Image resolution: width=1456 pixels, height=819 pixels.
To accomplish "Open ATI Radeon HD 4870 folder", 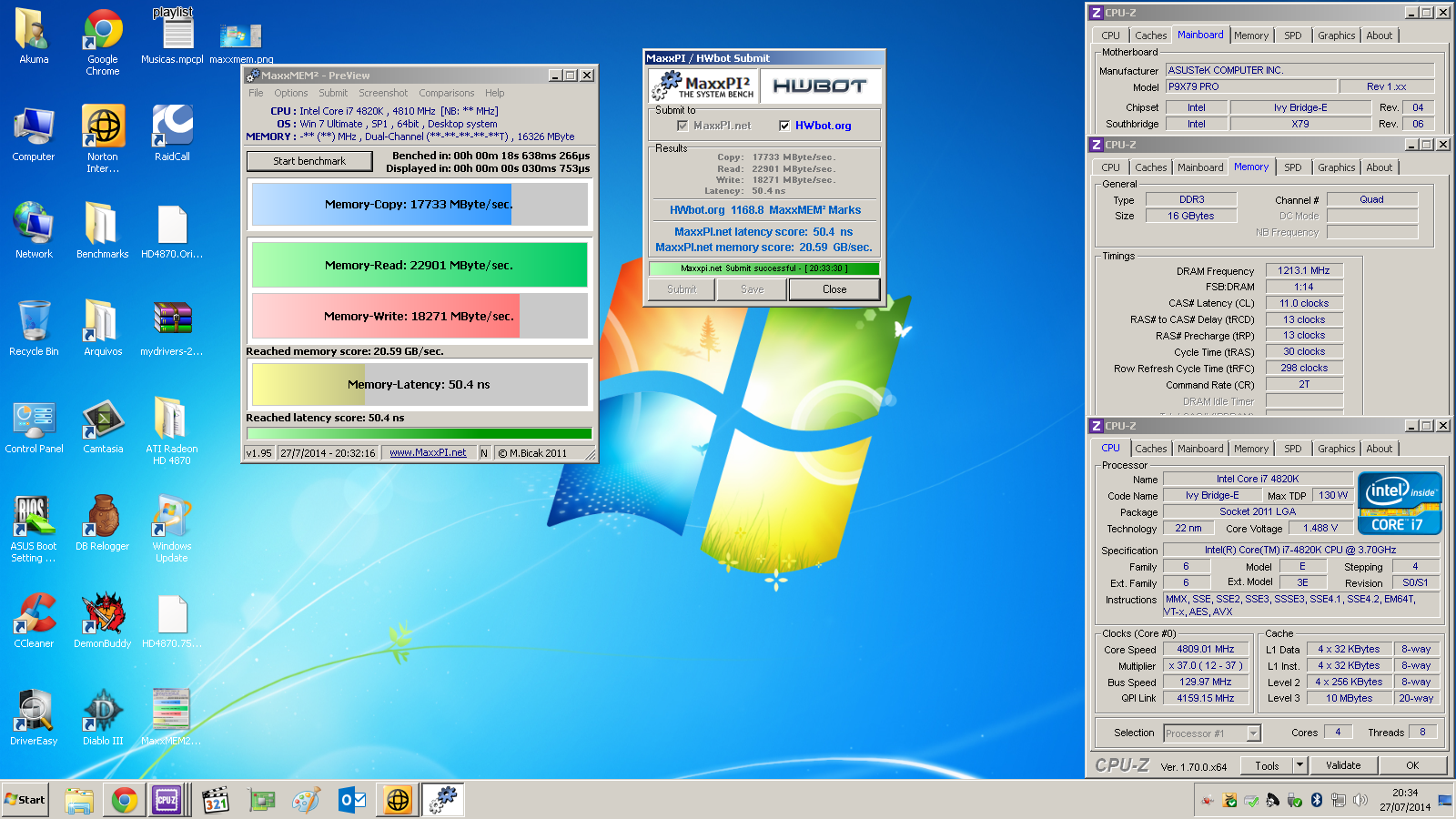I will pyautogui.click(x=172, y=431).
